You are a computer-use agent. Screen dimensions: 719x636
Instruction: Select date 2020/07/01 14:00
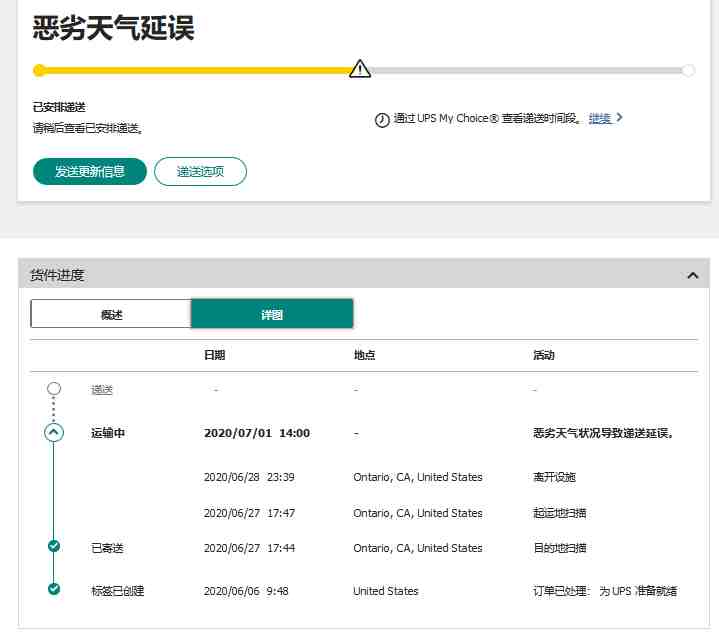pyautogui.click(x=257, y=433)
